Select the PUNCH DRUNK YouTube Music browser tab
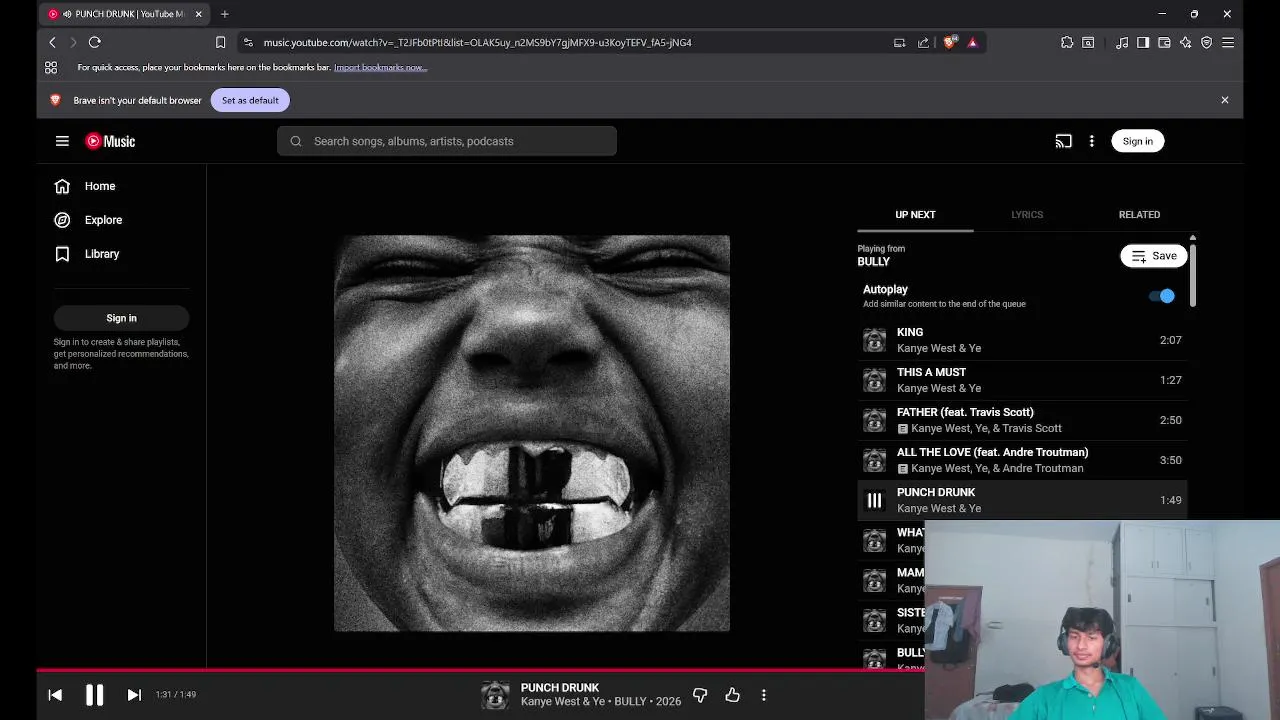 (124, 14)
